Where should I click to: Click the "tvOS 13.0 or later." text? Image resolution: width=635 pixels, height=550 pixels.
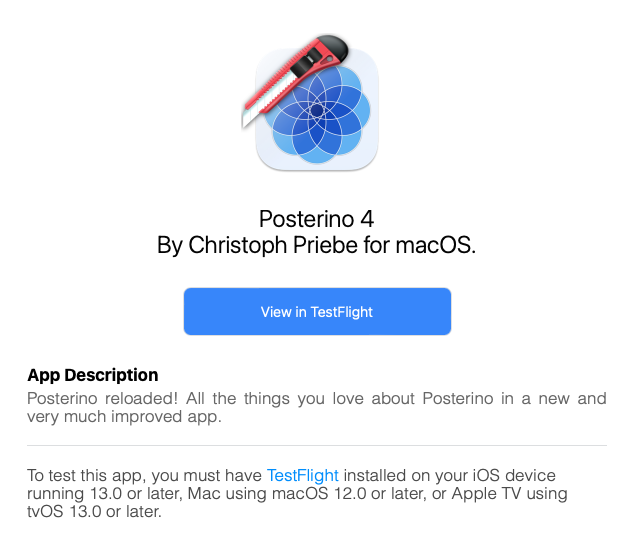coord(94,512)
